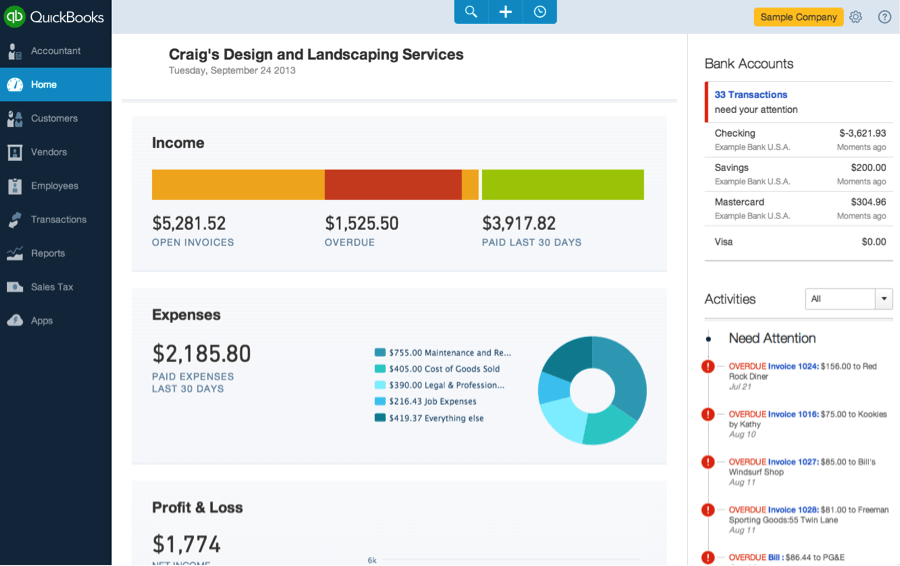Click the help question mark icon
Screen dimensions: 900x566
(885, 17)
